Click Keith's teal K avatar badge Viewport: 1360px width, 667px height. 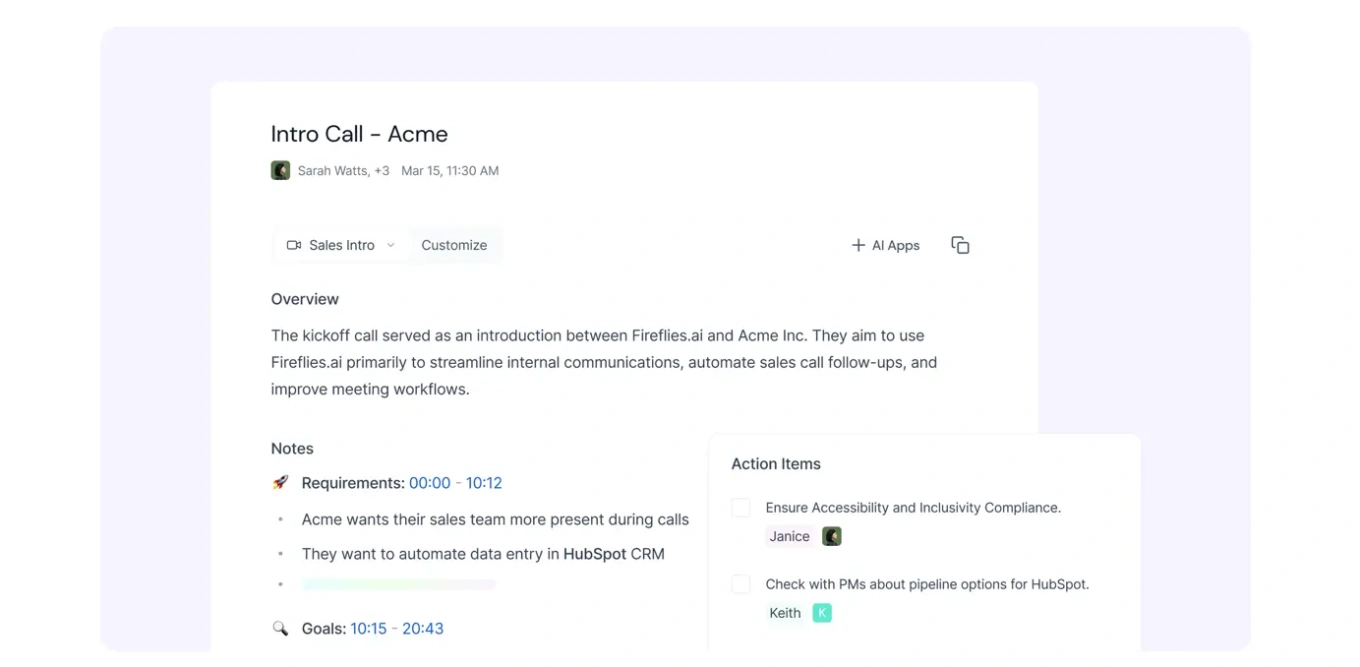(822, 613)
